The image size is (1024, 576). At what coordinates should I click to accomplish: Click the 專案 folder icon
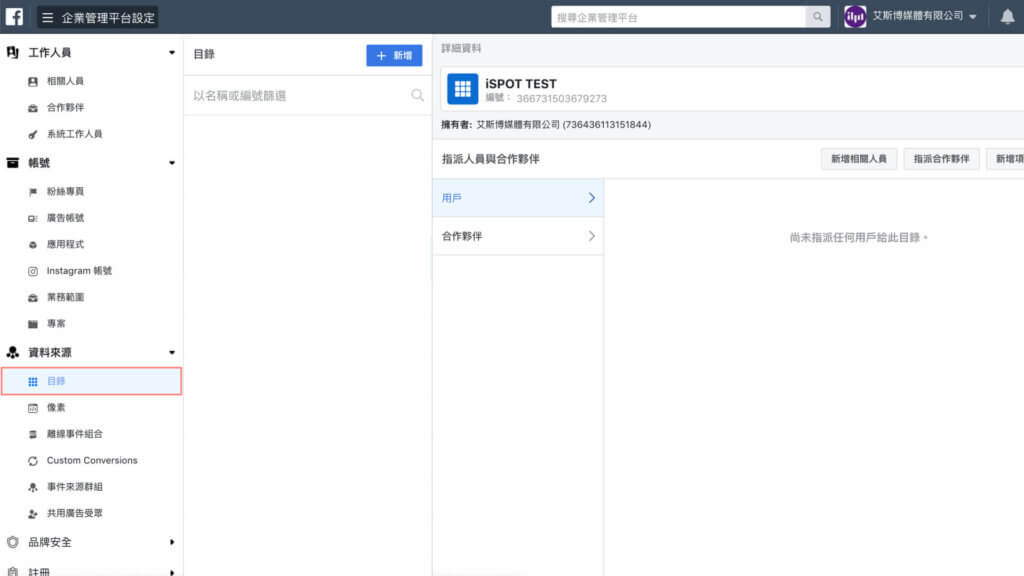33,324
